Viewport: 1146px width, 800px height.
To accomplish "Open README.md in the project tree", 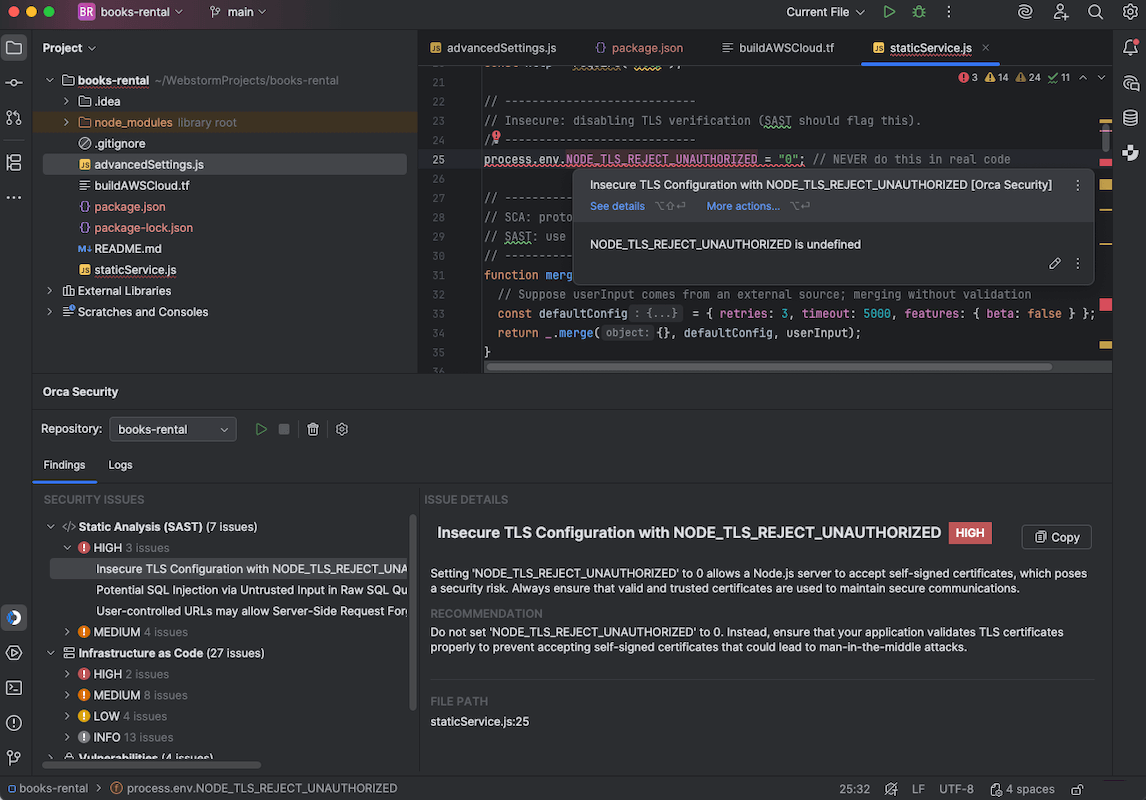I will click(127, 249).
